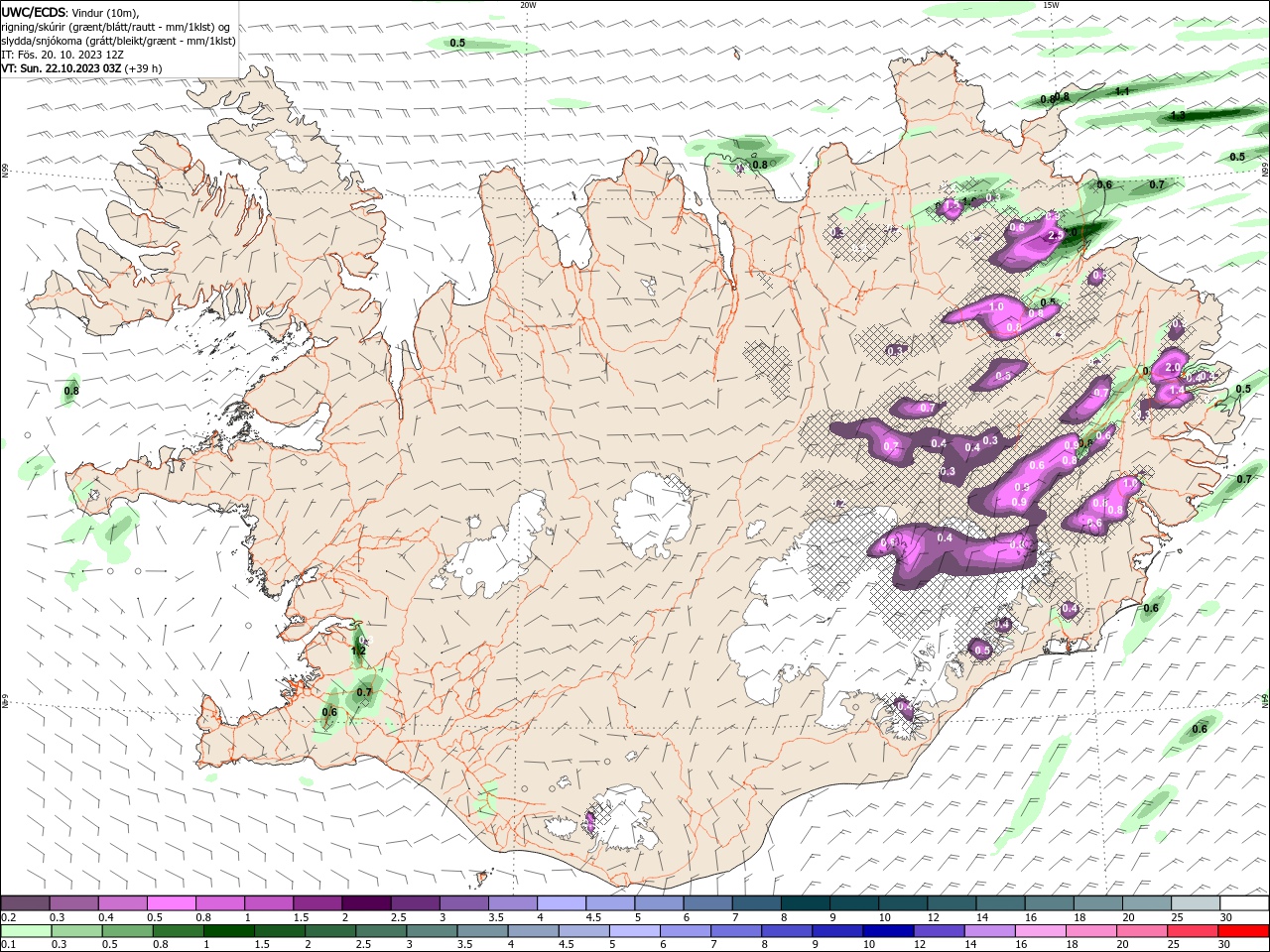Pick the deep blue 10 swatch in the lower legend row

coord(888,931)
